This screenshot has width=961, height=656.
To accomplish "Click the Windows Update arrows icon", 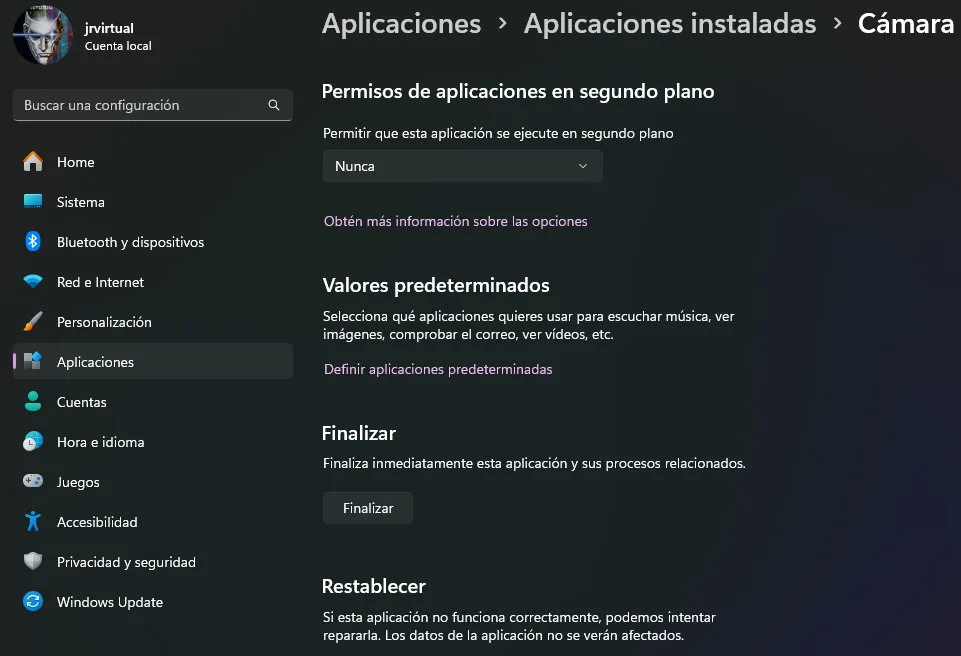I will coord(33,601).
